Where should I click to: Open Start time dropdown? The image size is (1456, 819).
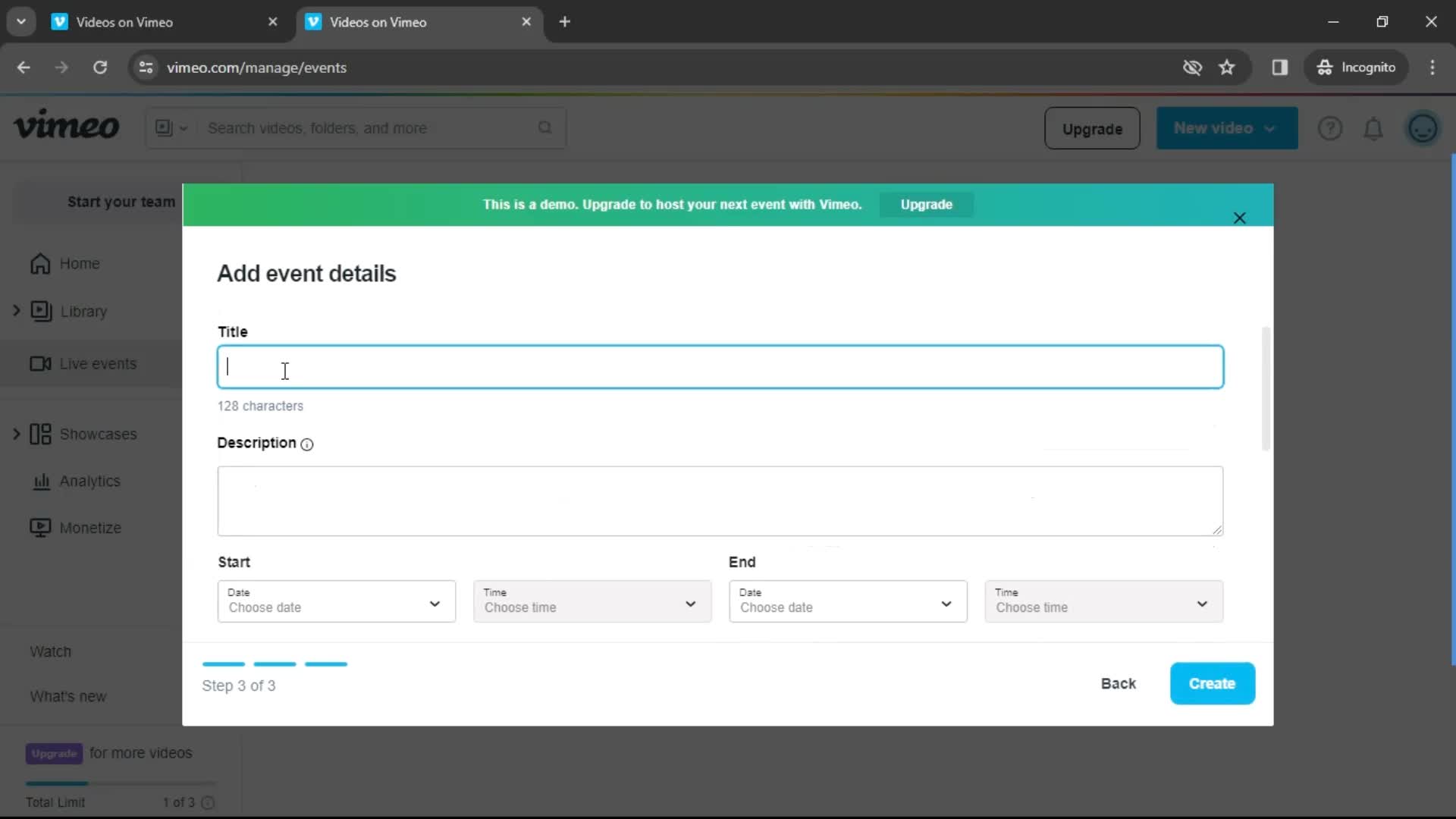(592, 601)
